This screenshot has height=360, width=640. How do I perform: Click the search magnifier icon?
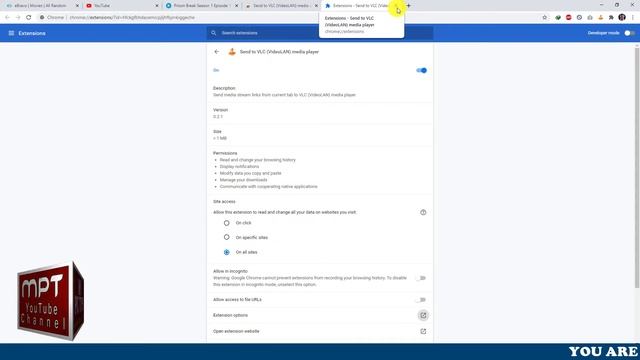(x=213, y=33)
